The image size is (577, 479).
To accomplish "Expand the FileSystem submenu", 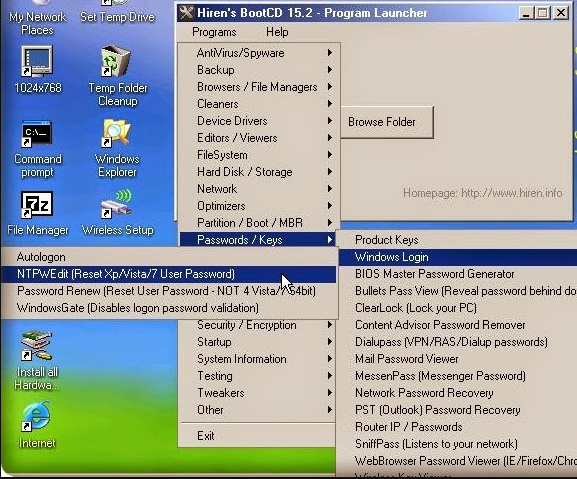I will 259,155.
